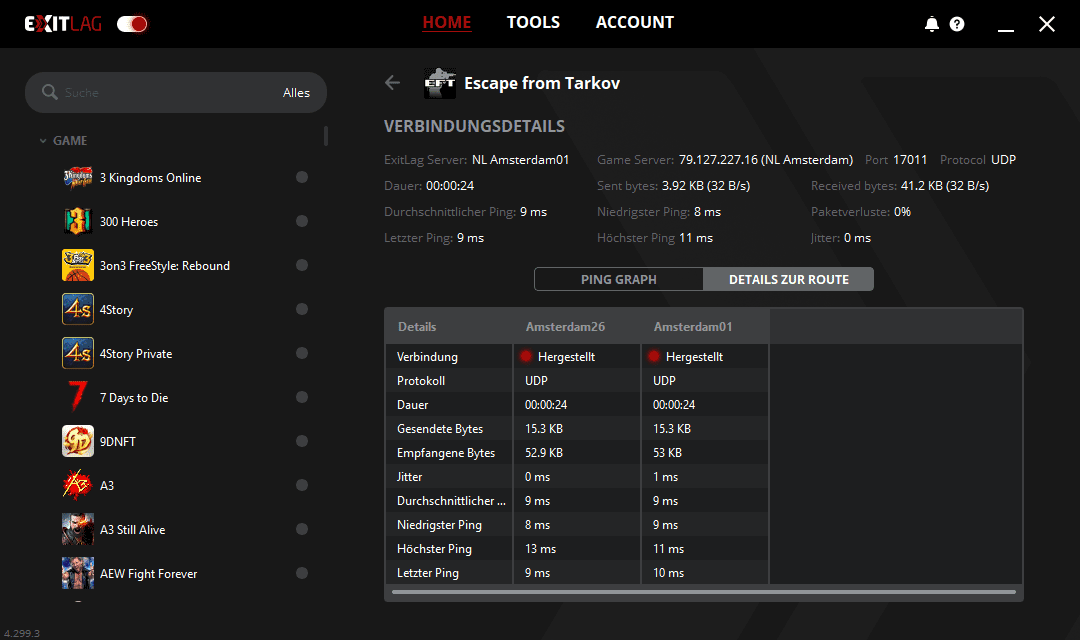Viewport: 1080px width, 640px height.
Task: Select the A3 game icon
Action: tap(78, 485)
